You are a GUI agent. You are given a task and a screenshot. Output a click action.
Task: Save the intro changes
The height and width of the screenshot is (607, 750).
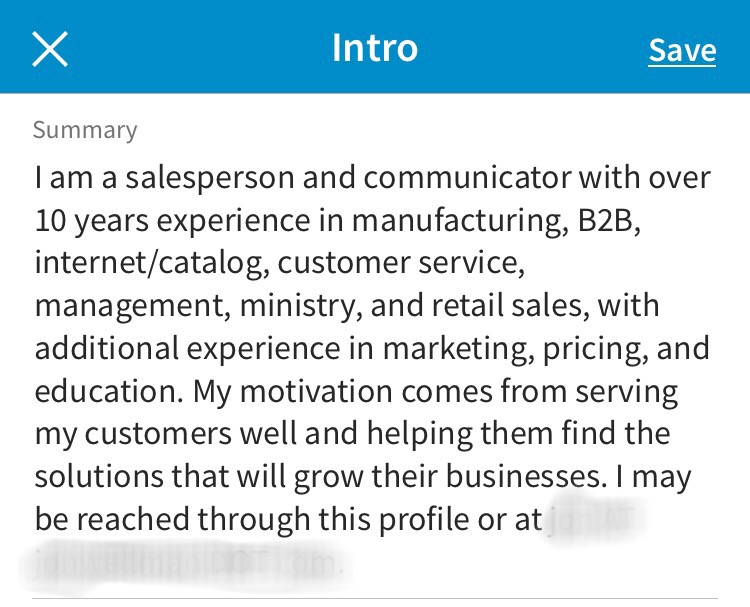coord(682,50)
